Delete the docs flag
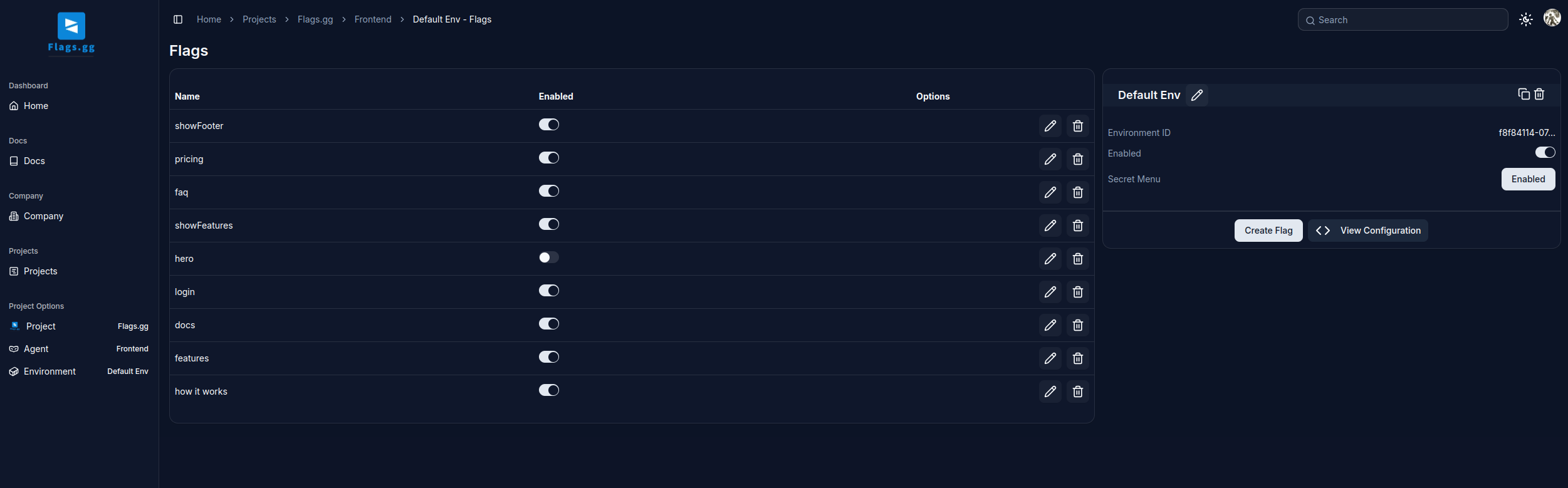 pos(1078,325)
